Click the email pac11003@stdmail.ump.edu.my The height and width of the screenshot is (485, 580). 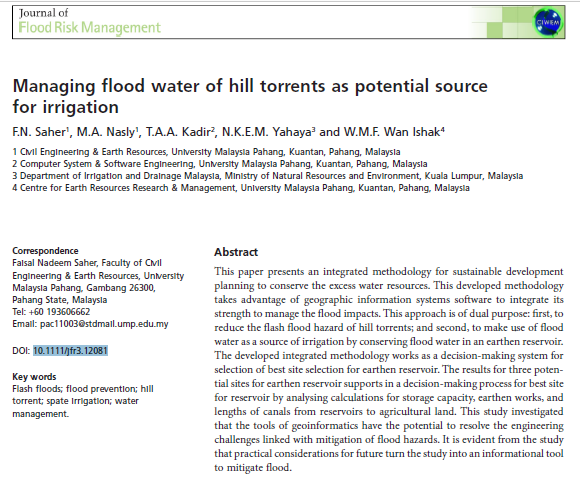click(x=104, y=324)
